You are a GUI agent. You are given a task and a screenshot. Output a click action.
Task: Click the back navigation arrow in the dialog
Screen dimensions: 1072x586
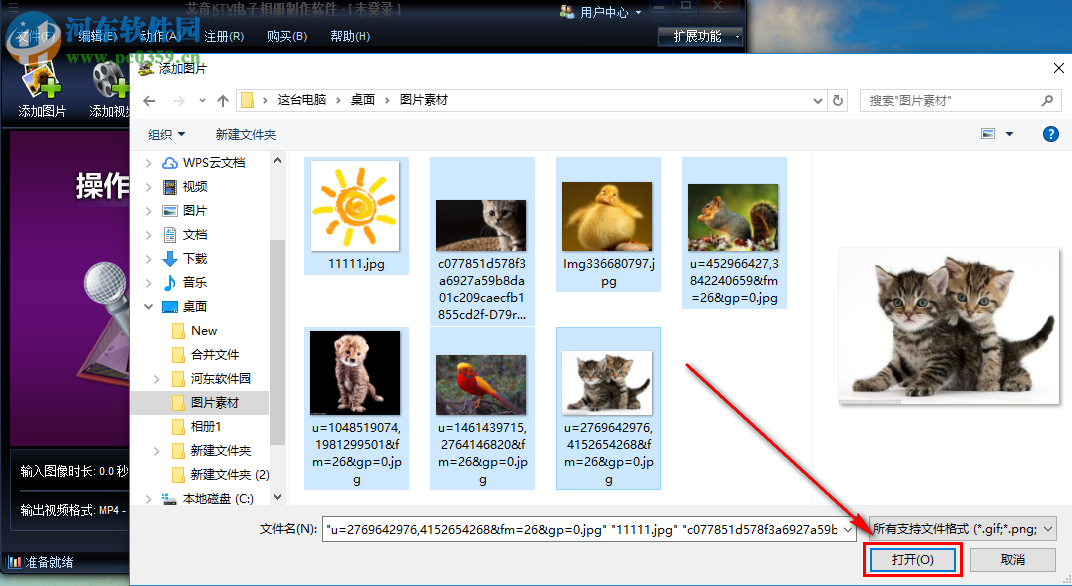coord(149,100)
